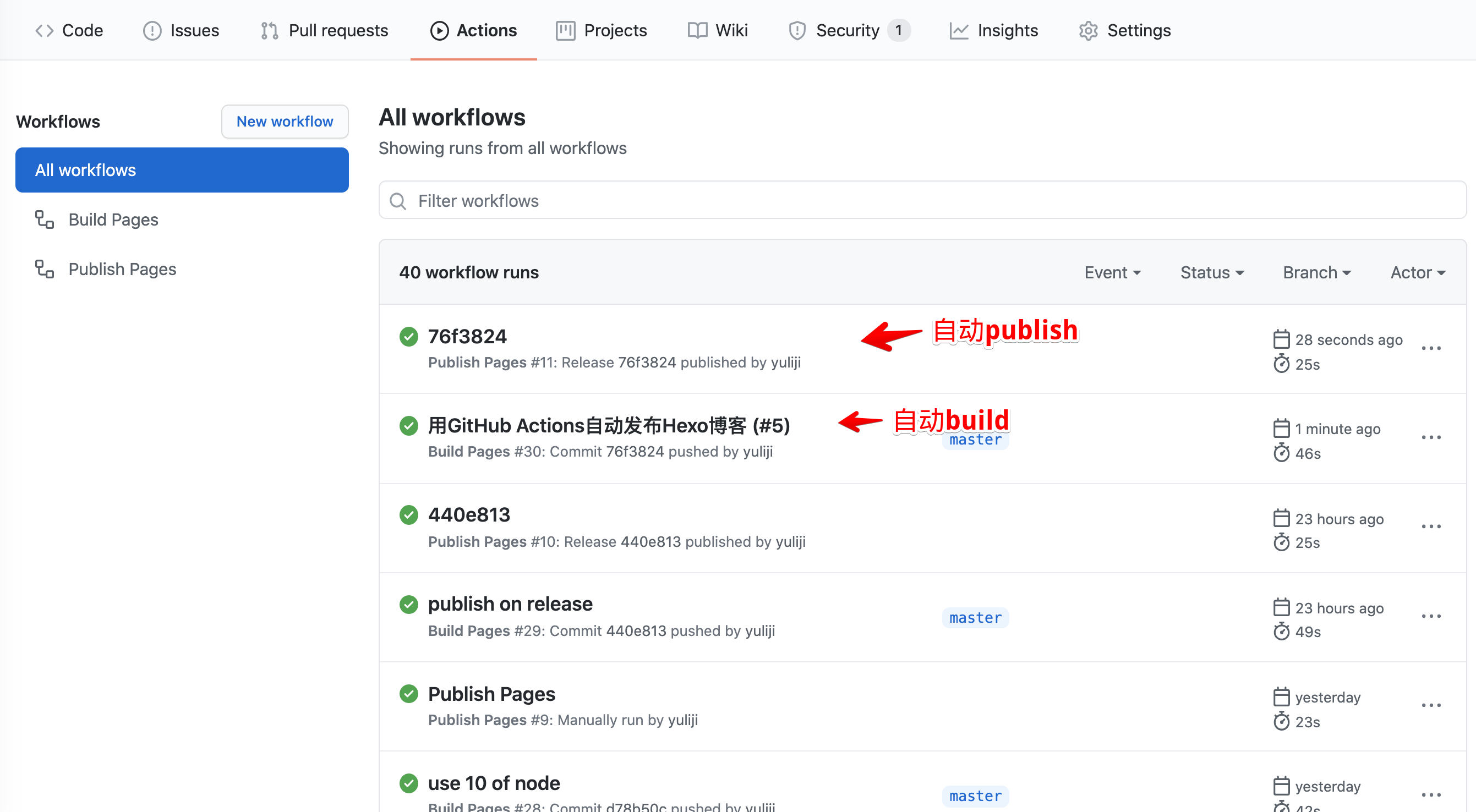Select the Publish Pages workflow item
Image resolution: width=1476 pixels, height=812 pixels.
click(x=122, y=269)
